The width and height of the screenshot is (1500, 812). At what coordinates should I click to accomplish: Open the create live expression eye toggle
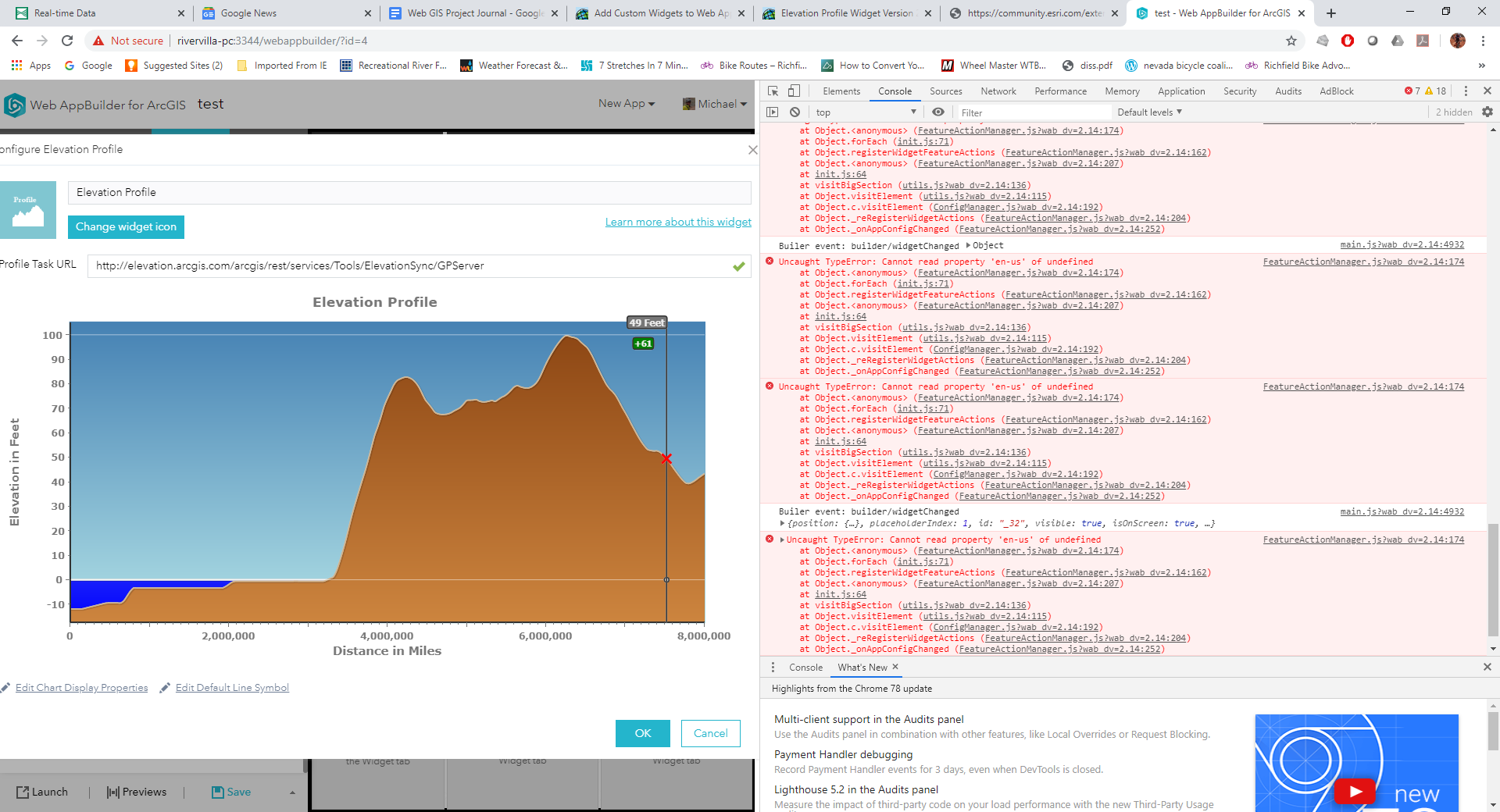938,112
